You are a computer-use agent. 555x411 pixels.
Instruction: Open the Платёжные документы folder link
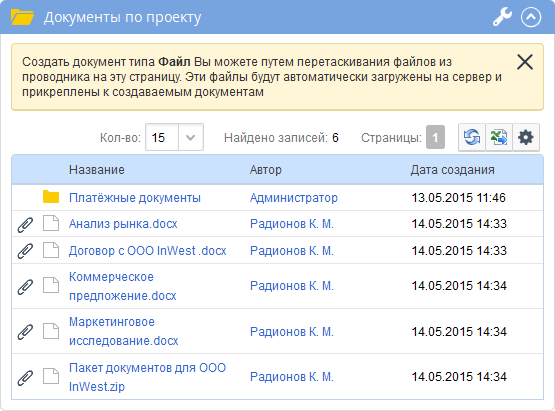pyautogui.click(x=135, y=198)
